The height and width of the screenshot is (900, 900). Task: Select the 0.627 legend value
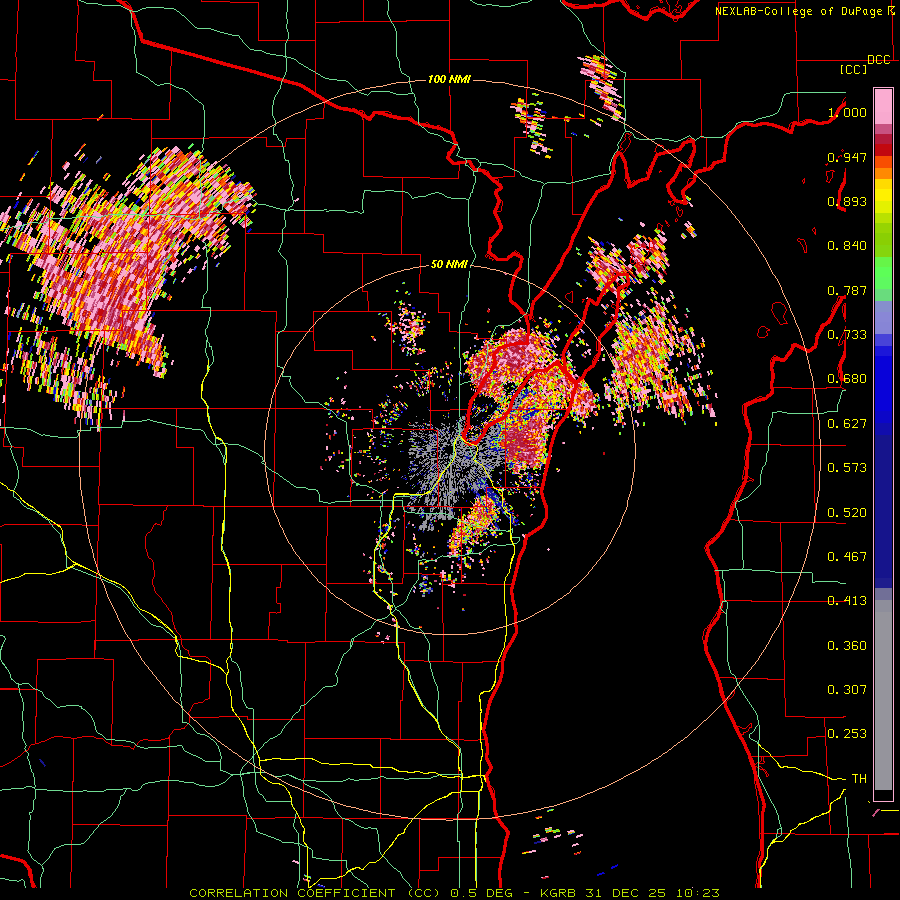coord(847,423)
